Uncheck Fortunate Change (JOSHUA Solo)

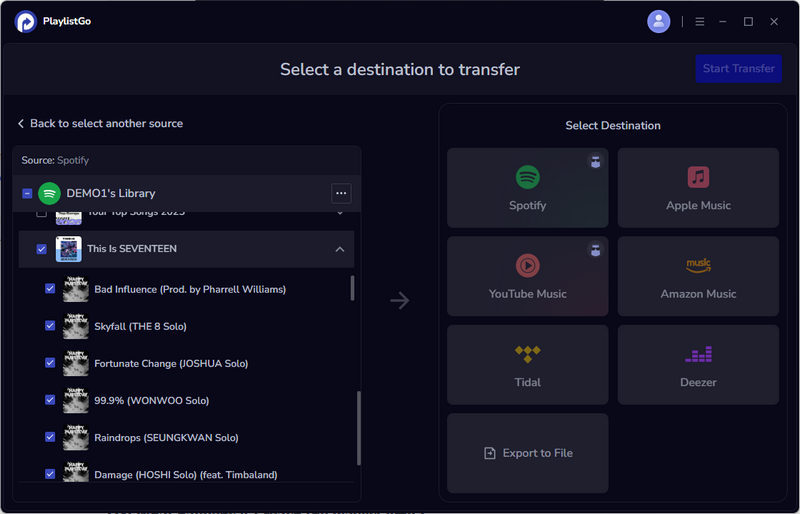click(x=50, y=363)
